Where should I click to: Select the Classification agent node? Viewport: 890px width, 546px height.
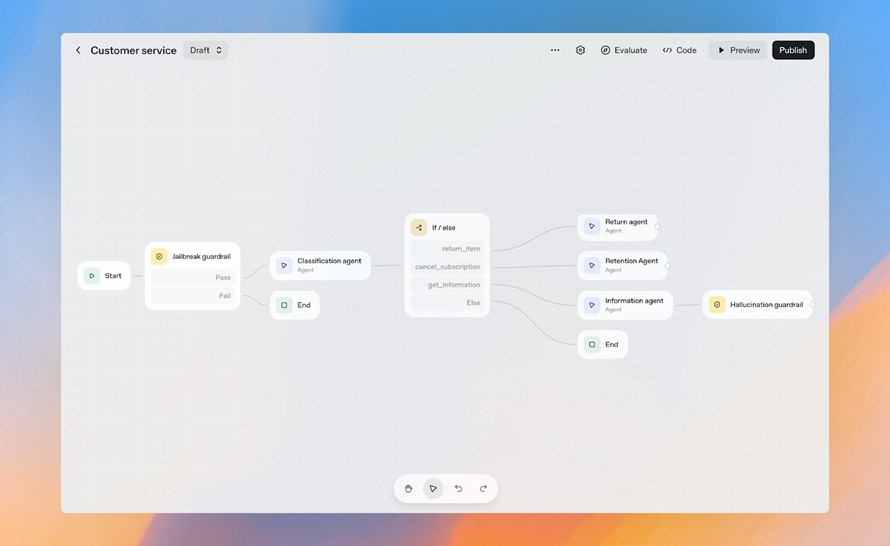(320, 265)
